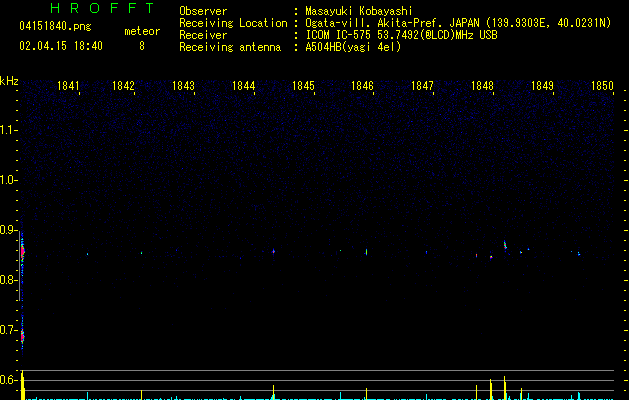
Task: Click the 1849 time axis label
Action: tap(542, 86)
